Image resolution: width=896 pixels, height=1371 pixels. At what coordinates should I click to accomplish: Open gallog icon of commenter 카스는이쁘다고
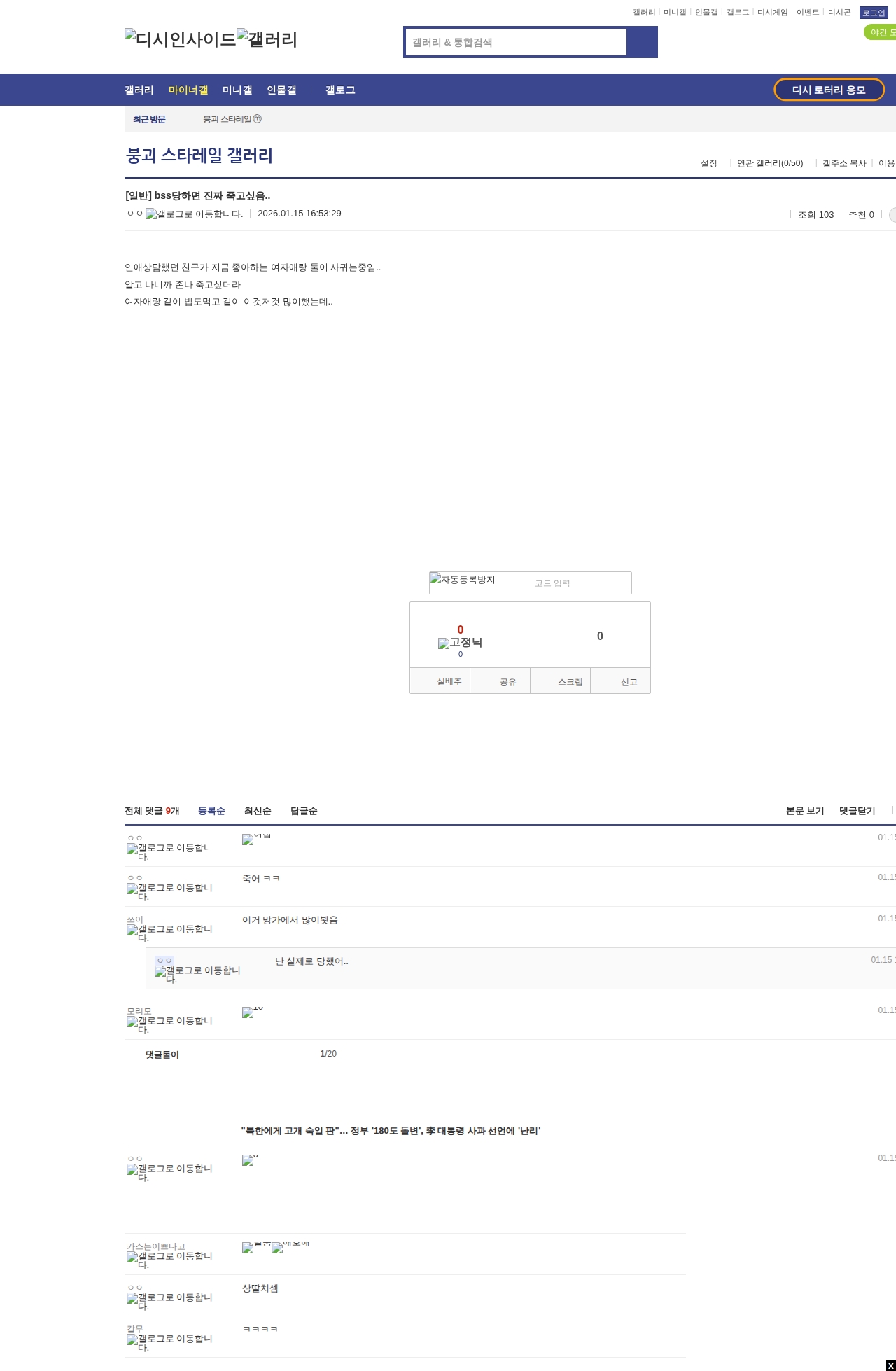(169, 1260)
